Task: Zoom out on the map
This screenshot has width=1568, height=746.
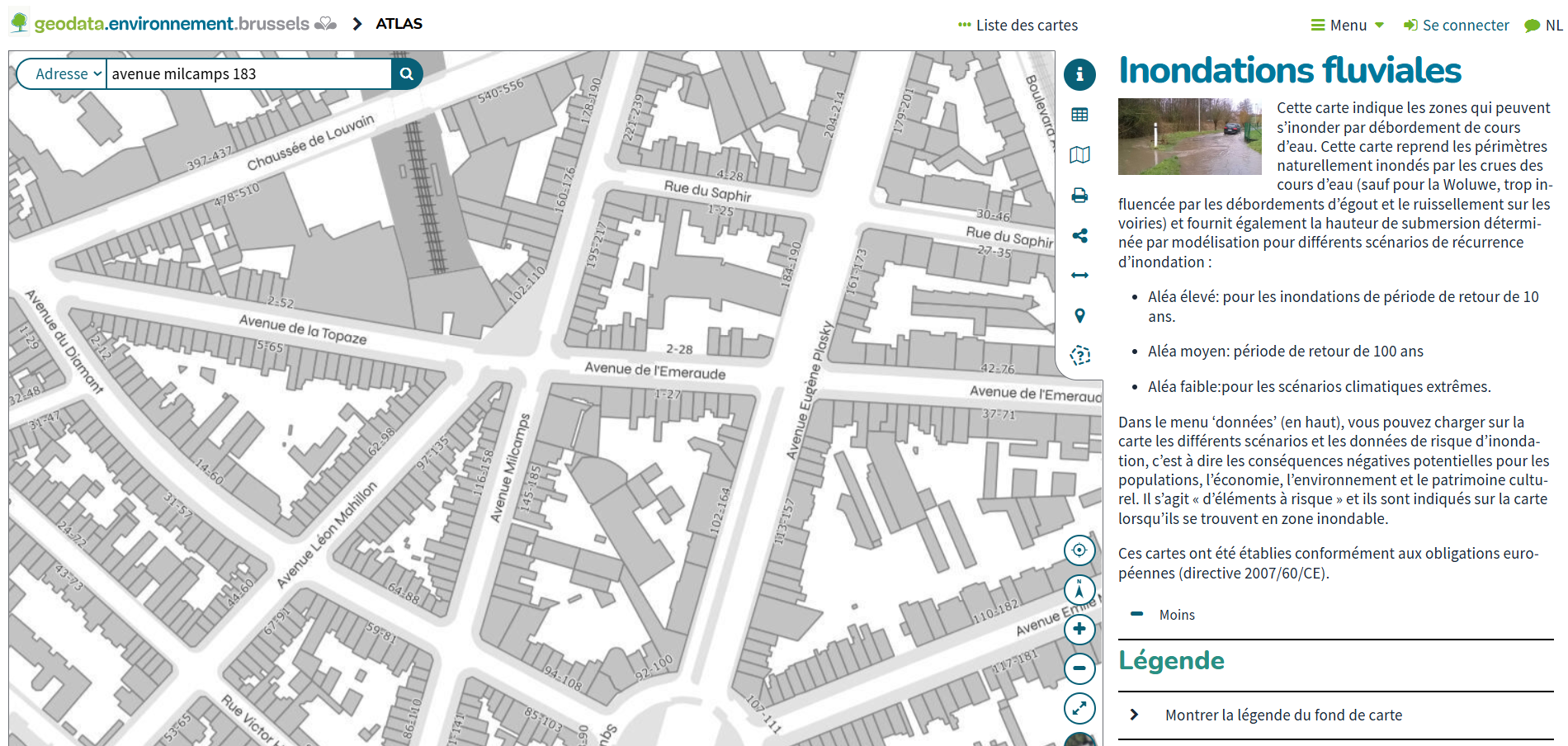Action: click(1079, 668)
